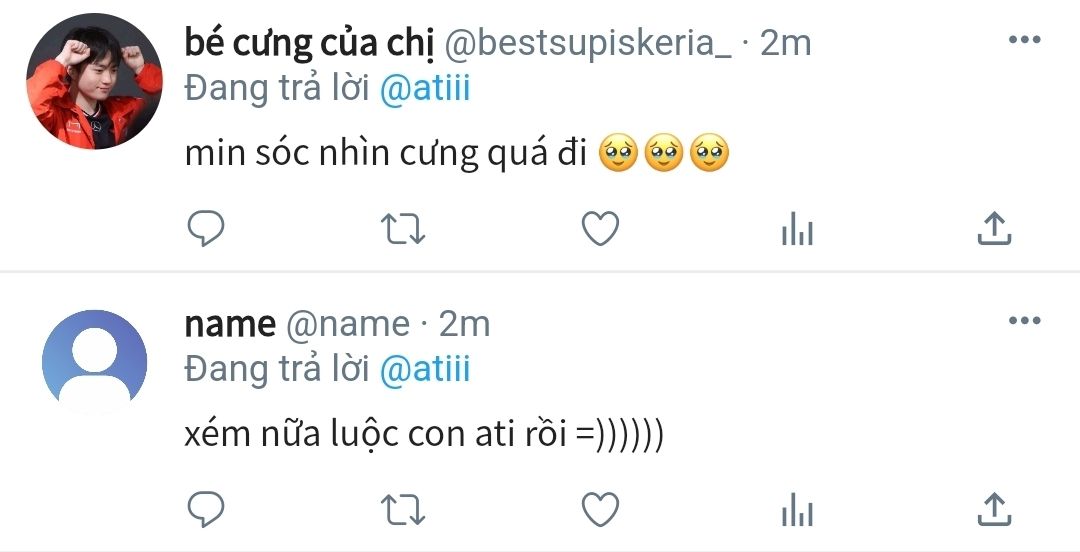Open more options for @name's tweet
Image resolution: width=1080 pixels, height=552 pixels.
1024,321
